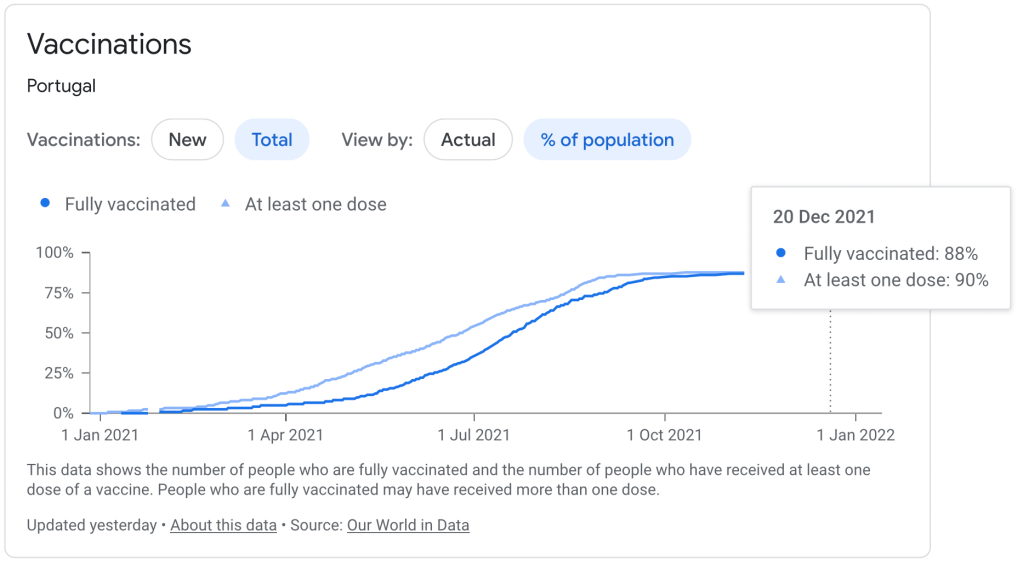Open the About this data link
1023x566 pixels.
[223, 525]
